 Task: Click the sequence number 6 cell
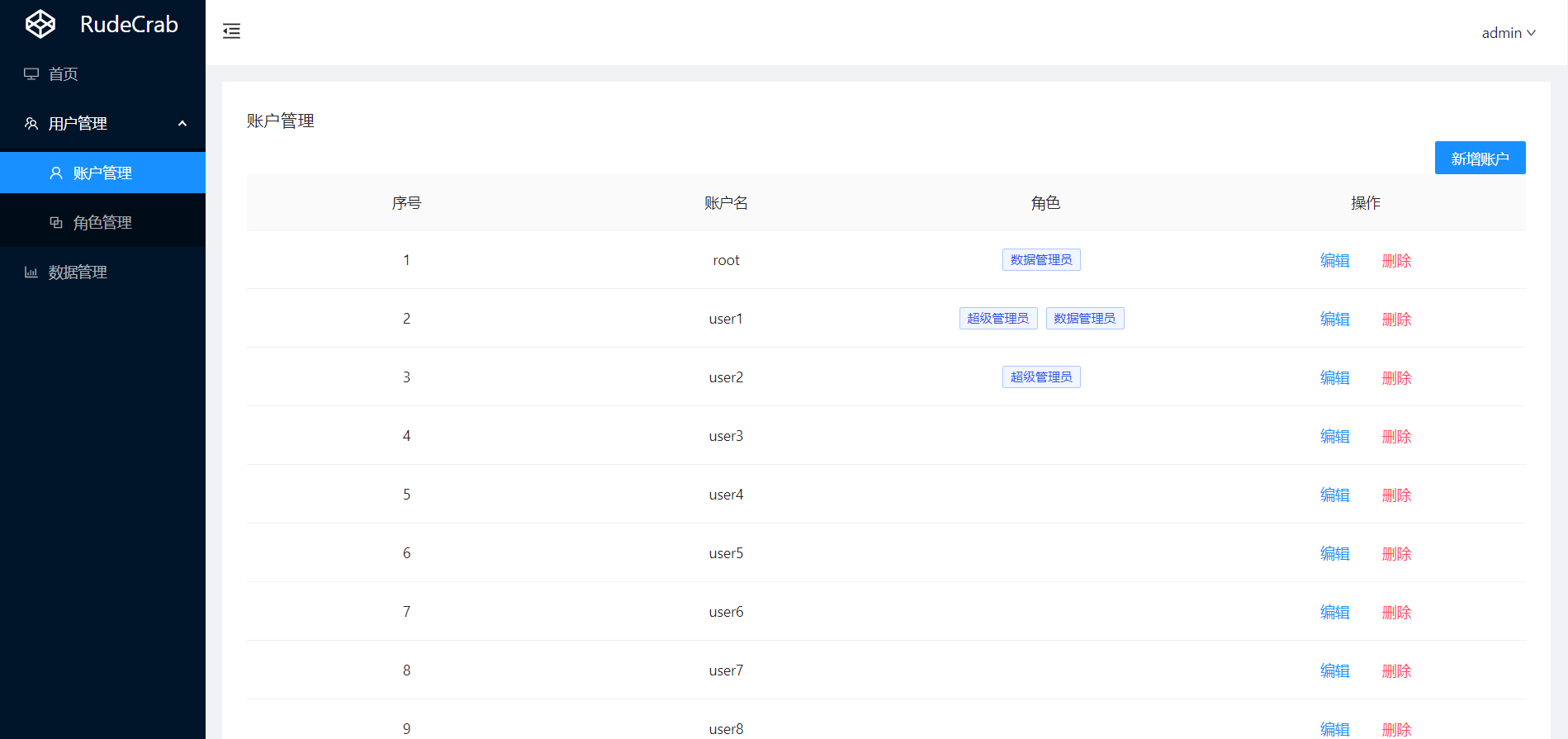tap(406, 553)
